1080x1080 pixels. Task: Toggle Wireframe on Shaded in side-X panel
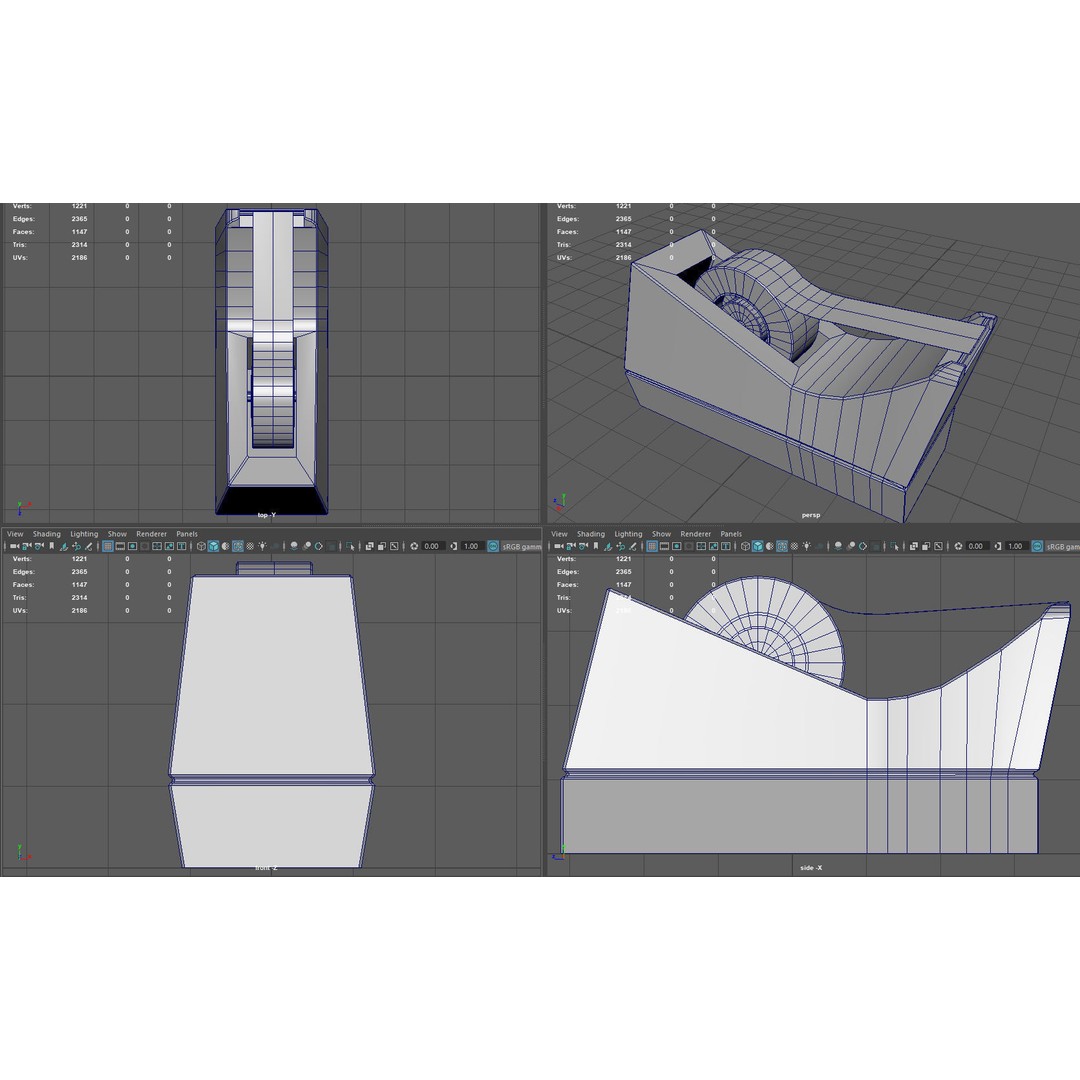tap(782, 546)
